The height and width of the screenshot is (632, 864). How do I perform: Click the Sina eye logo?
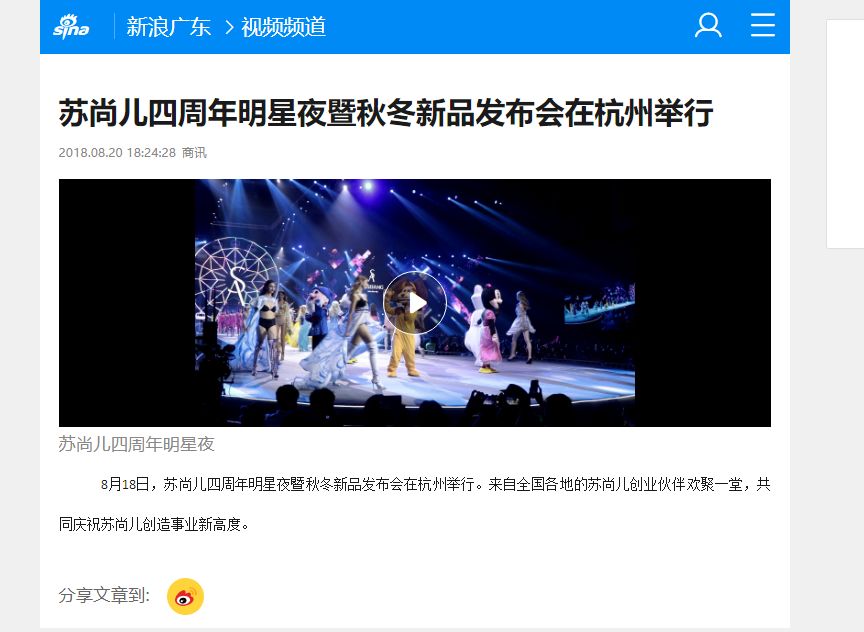pos(71,26)
